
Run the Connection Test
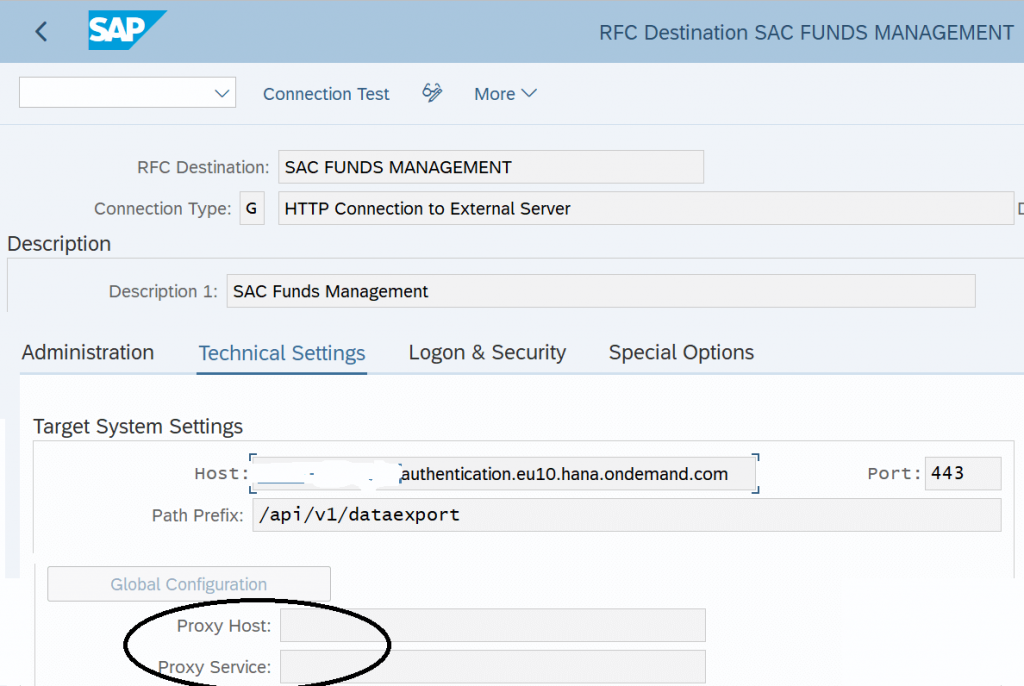[x=325, y=93]
